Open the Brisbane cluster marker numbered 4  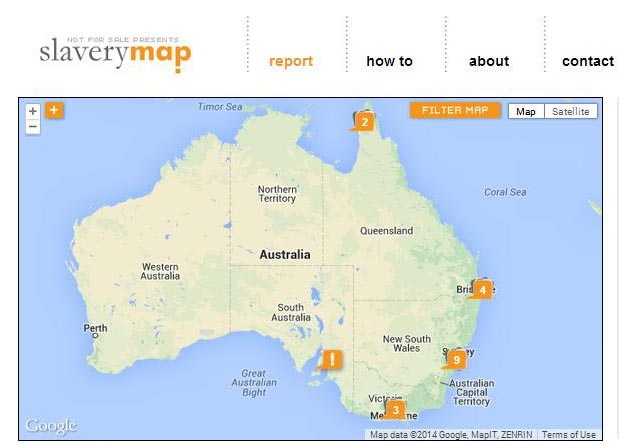tap(482, 289)
